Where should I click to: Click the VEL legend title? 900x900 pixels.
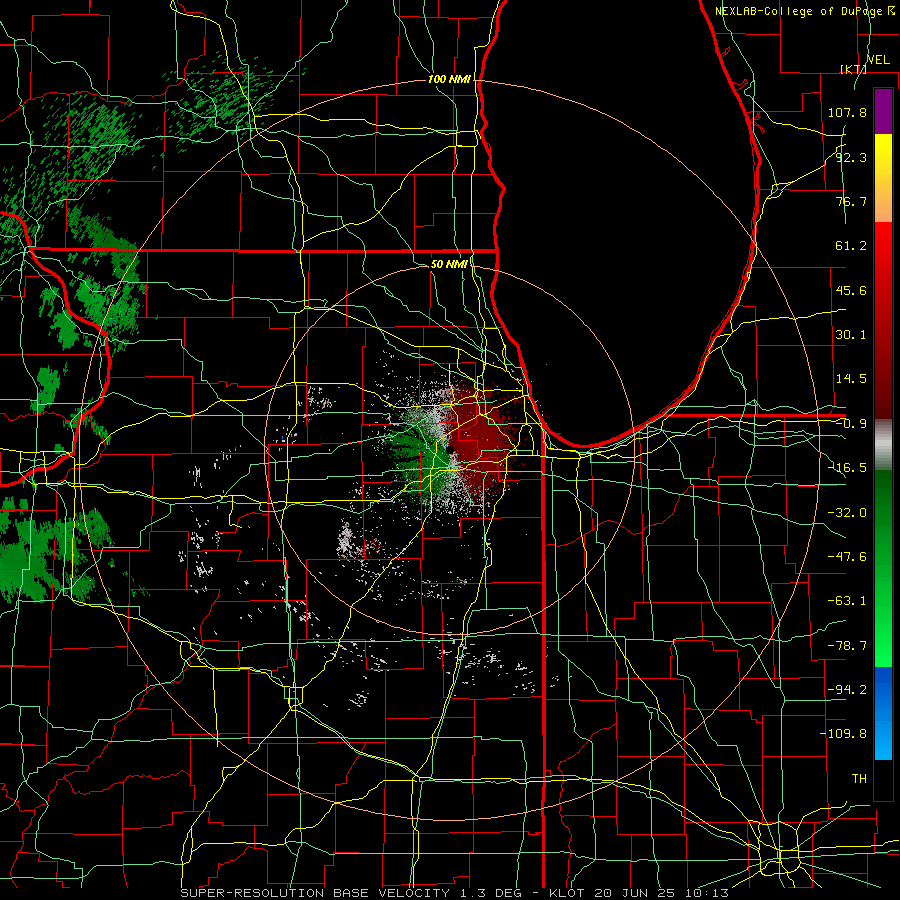(x=878, y=60)
